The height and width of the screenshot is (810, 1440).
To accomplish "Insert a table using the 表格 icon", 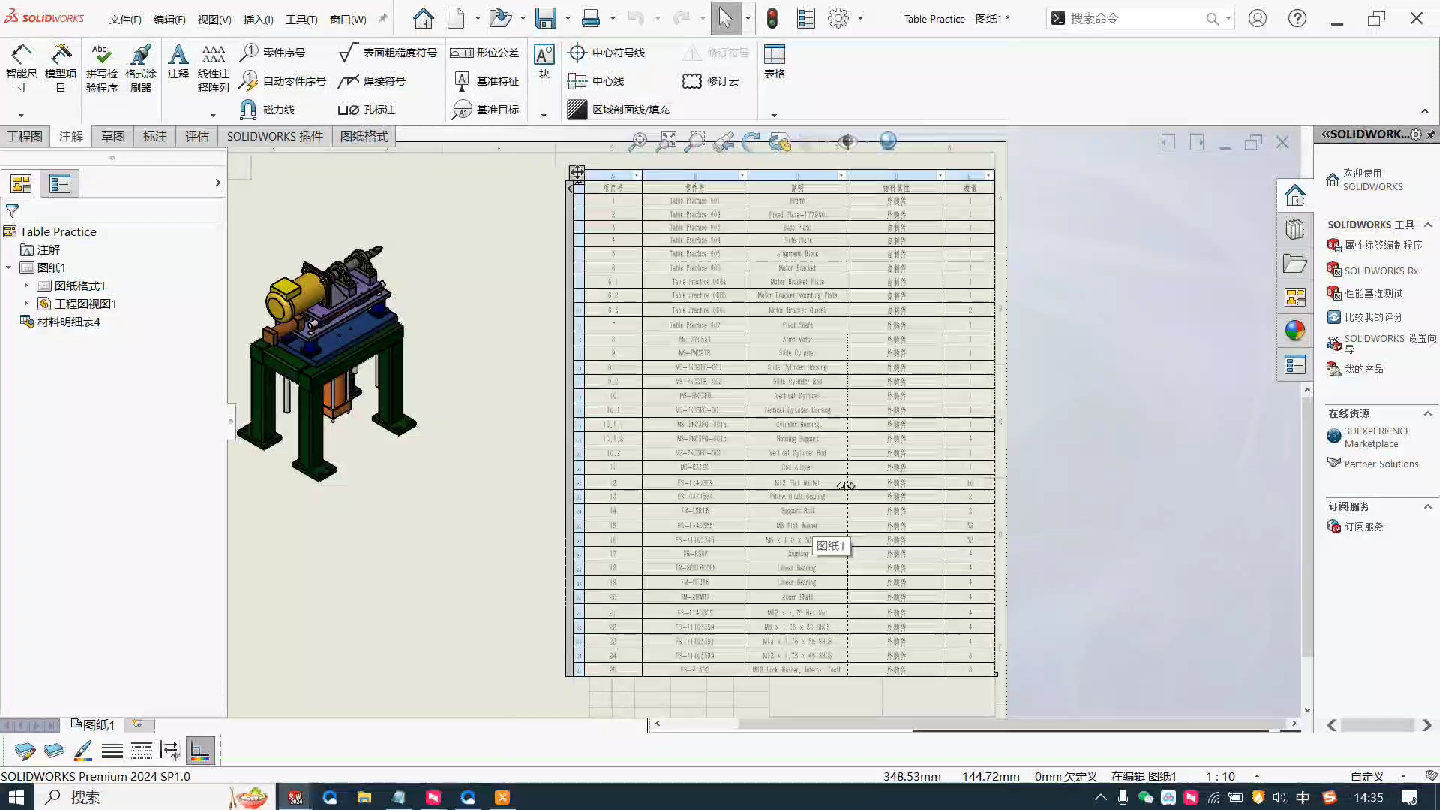I will coord(772,58).
